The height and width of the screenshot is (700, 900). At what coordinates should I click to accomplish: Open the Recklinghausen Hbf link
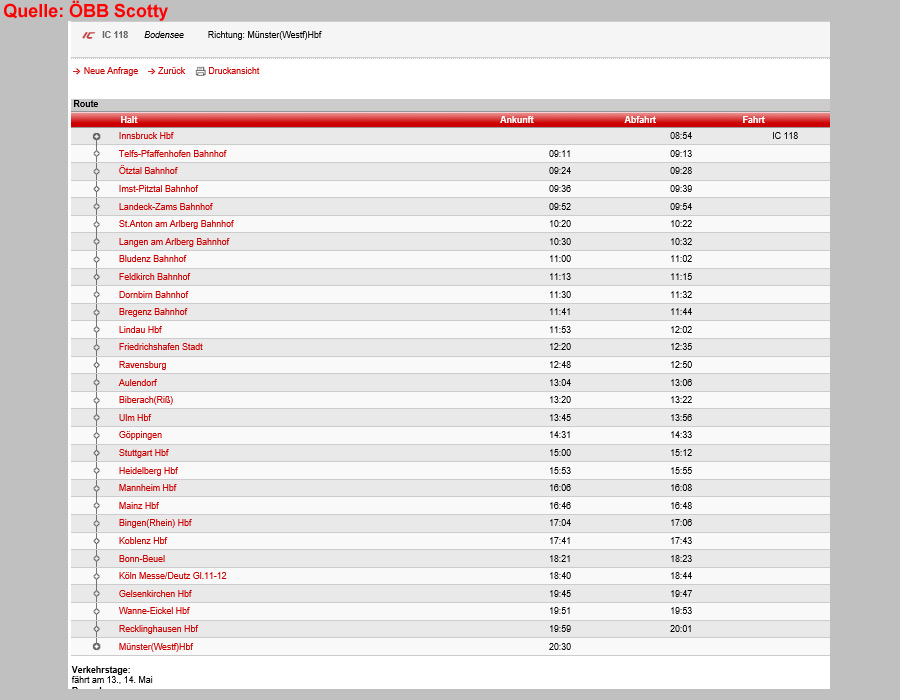(x=158, y=629)
